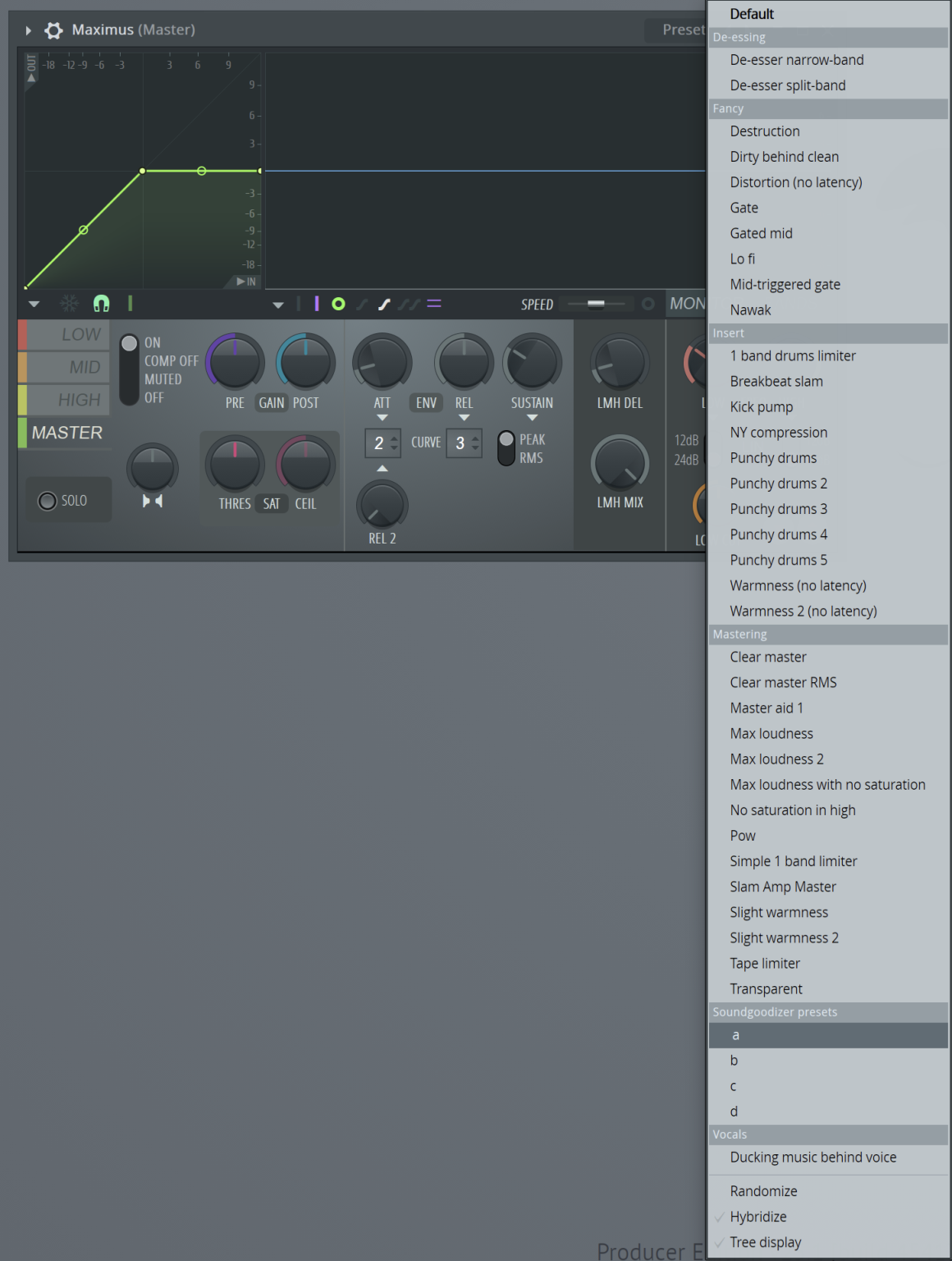Click the green circle smooth point icon
This screenshot has height=1261, width=952.
[x=337, y=304]
